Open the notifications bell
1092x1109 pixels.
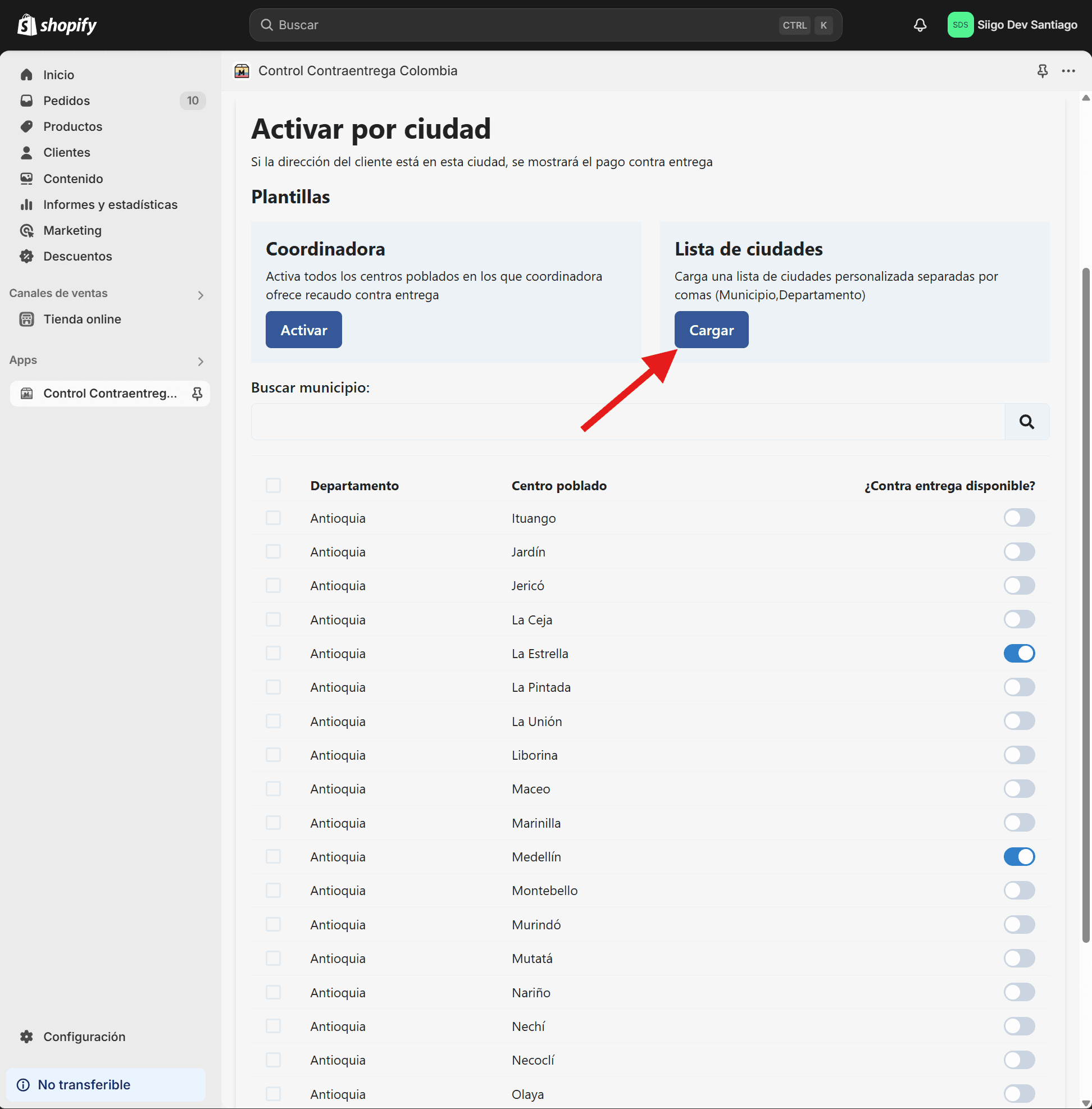[x=920, y=25]
